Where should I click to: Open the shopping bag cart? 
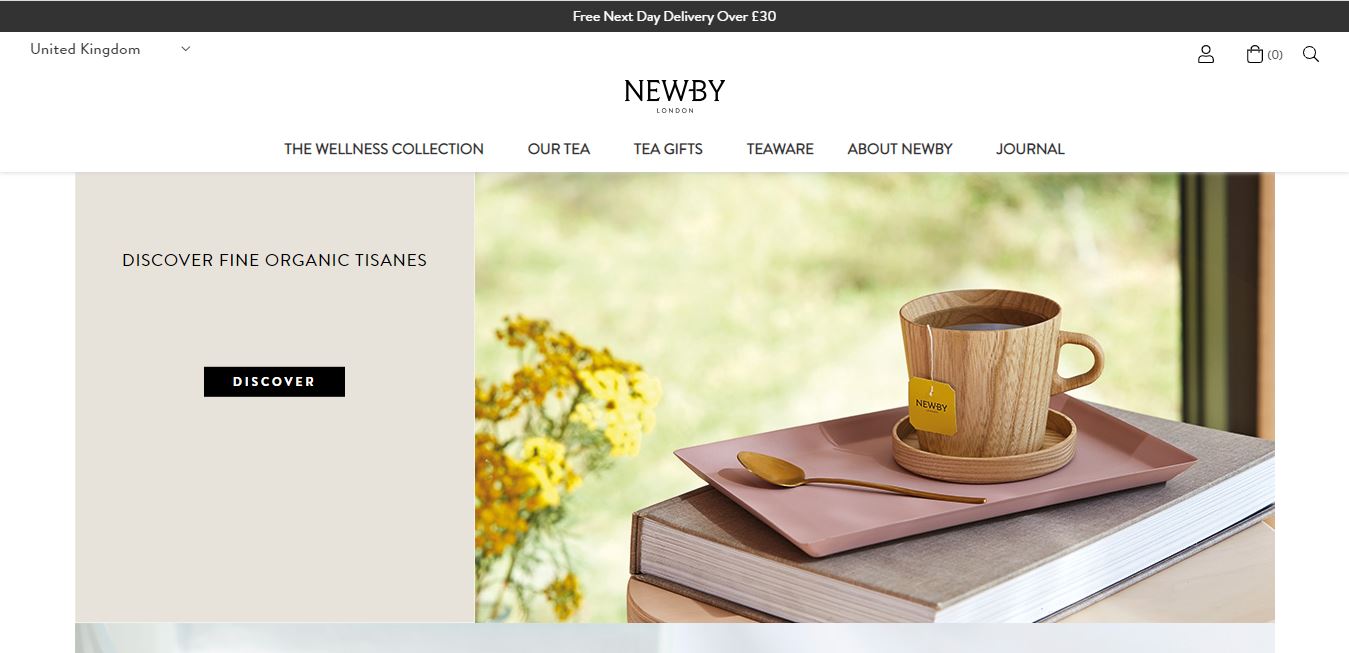(1264, 54)
